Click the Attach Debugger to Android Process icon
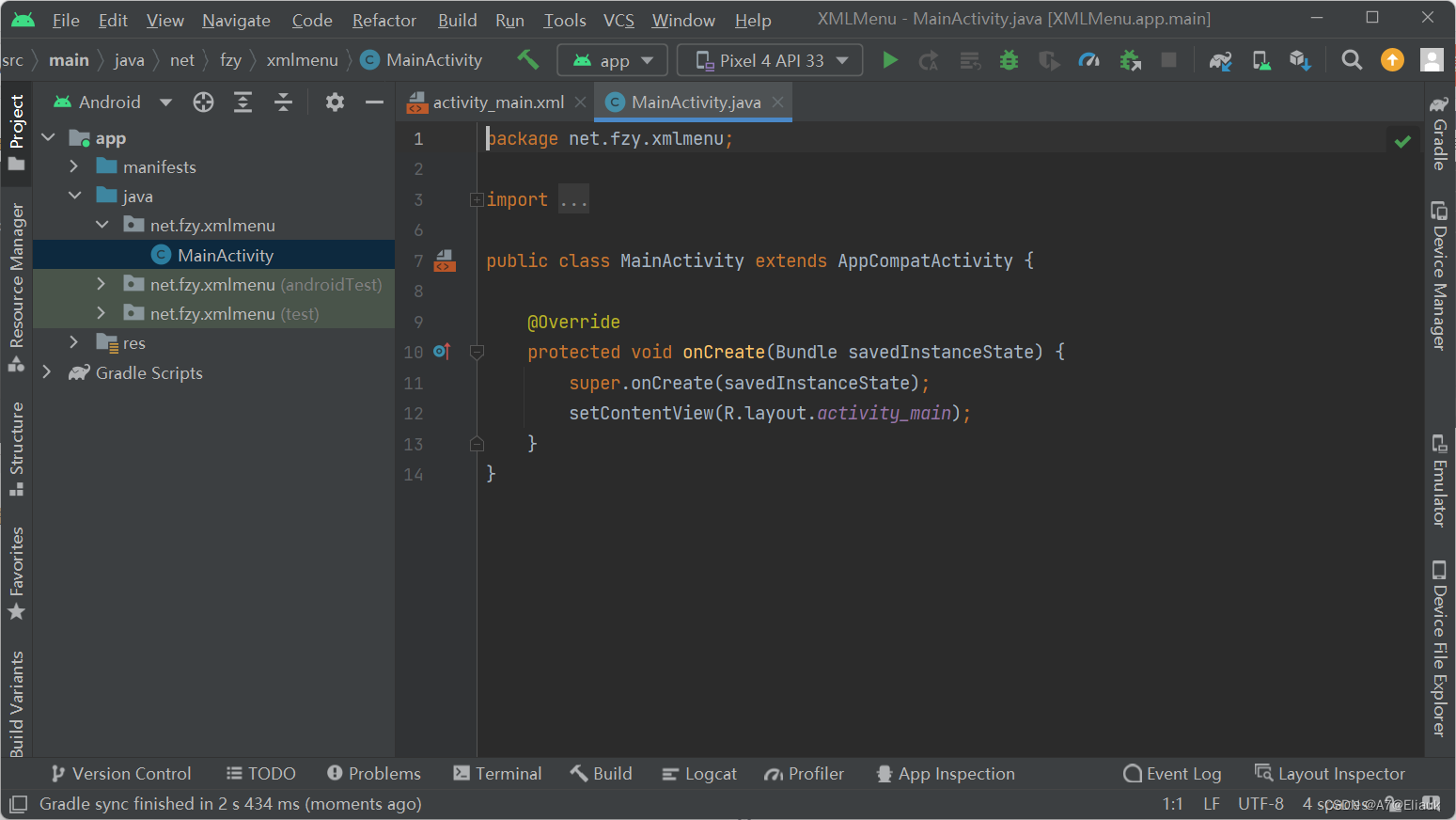 [1130, 60]
